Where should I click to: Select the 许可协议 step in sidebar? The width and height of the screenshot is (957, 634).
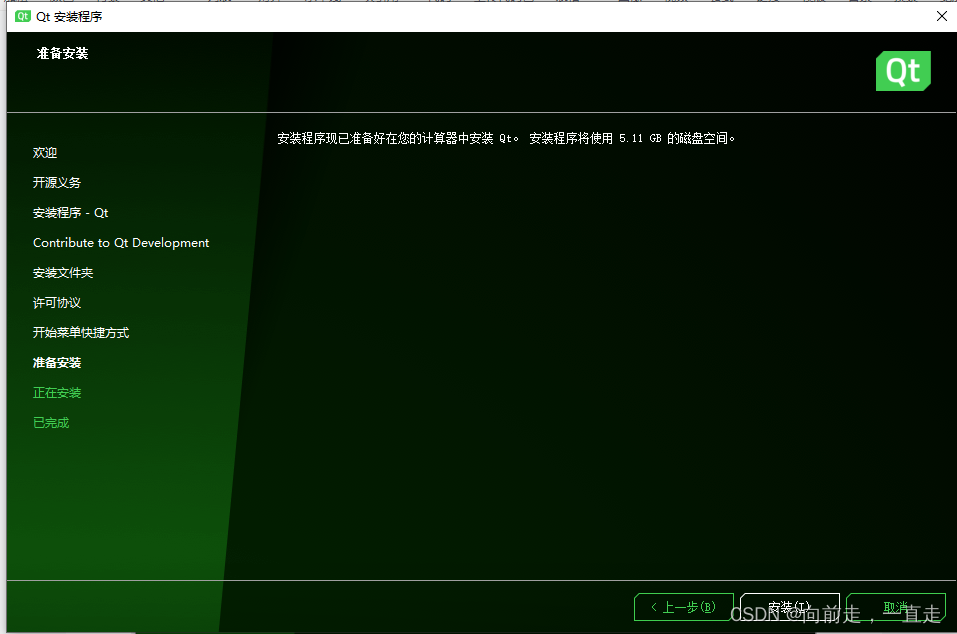click(x=57, y=303)
